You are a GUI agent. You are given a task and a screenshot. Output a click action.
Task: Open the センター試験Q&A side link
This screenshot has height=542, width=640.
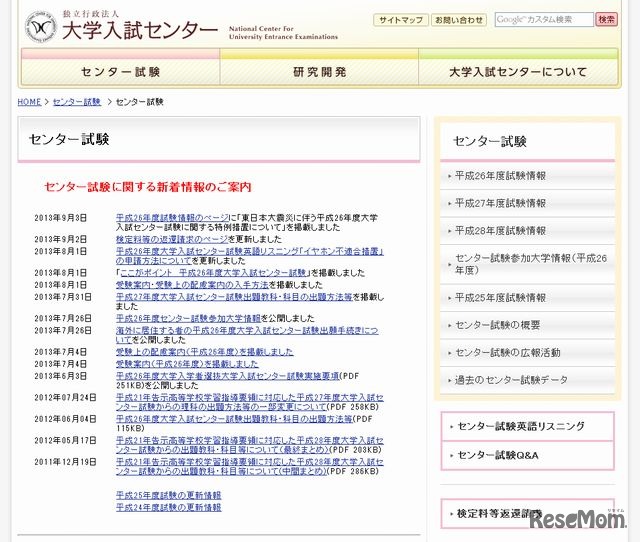(527, 455)
